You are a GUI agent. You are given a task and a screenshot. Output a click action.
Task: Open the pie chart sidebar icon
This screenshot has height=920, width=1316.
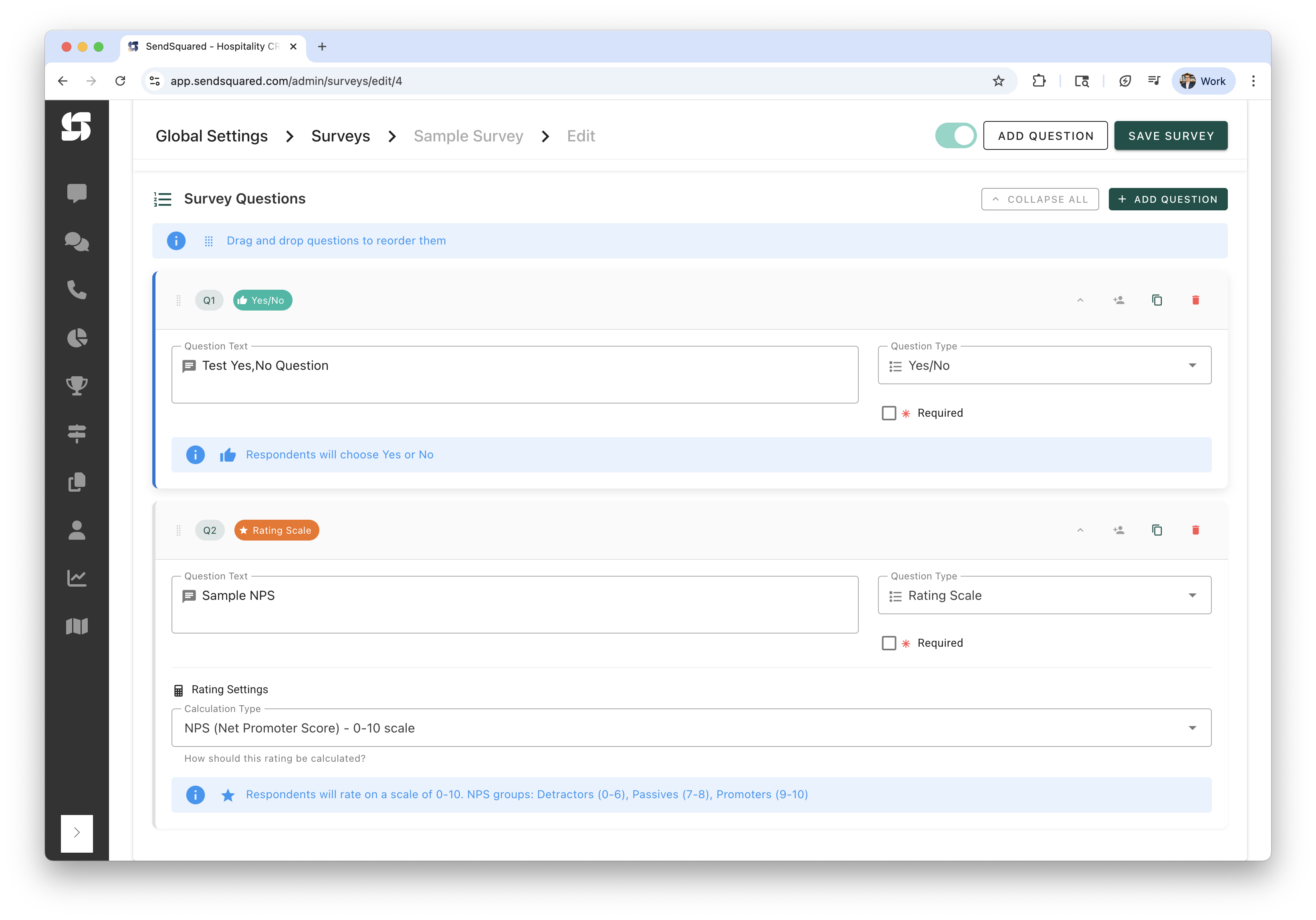coord(77,338)
